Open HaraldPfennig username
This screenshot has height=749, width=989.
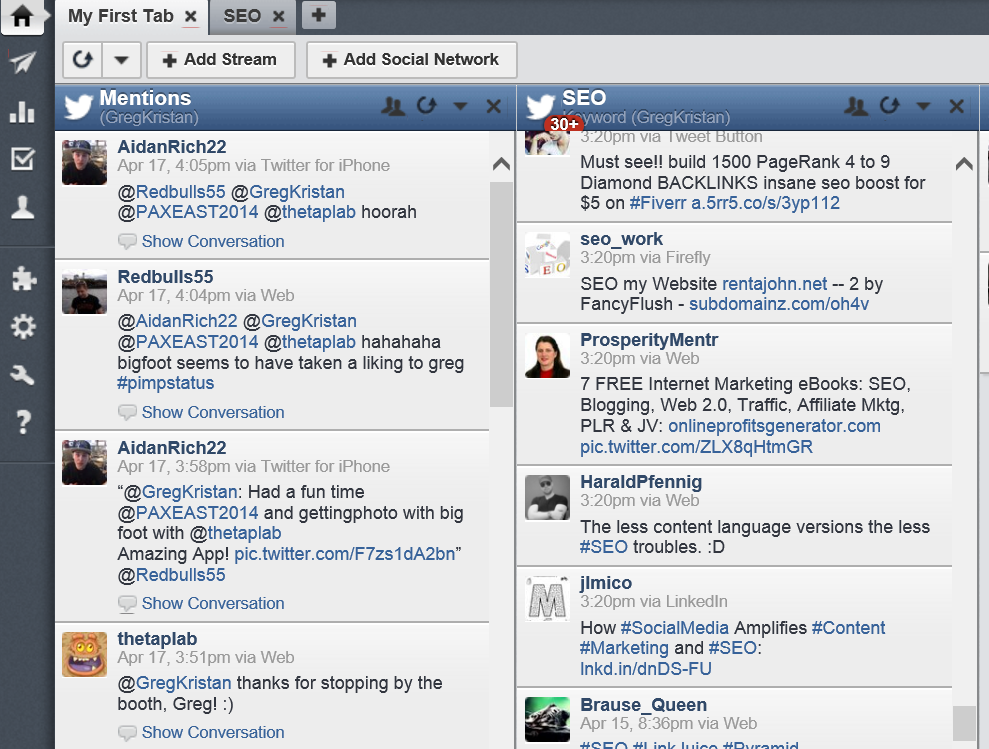[641, 481]
